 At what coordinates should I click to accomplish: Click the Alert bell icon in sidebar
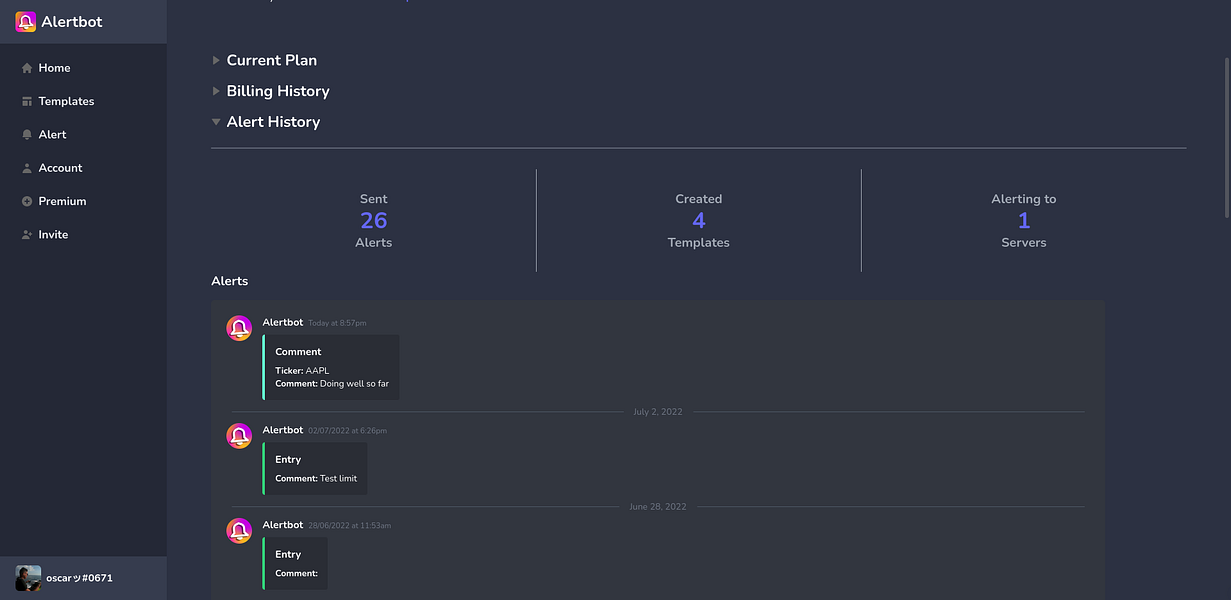tap(27, 135)
